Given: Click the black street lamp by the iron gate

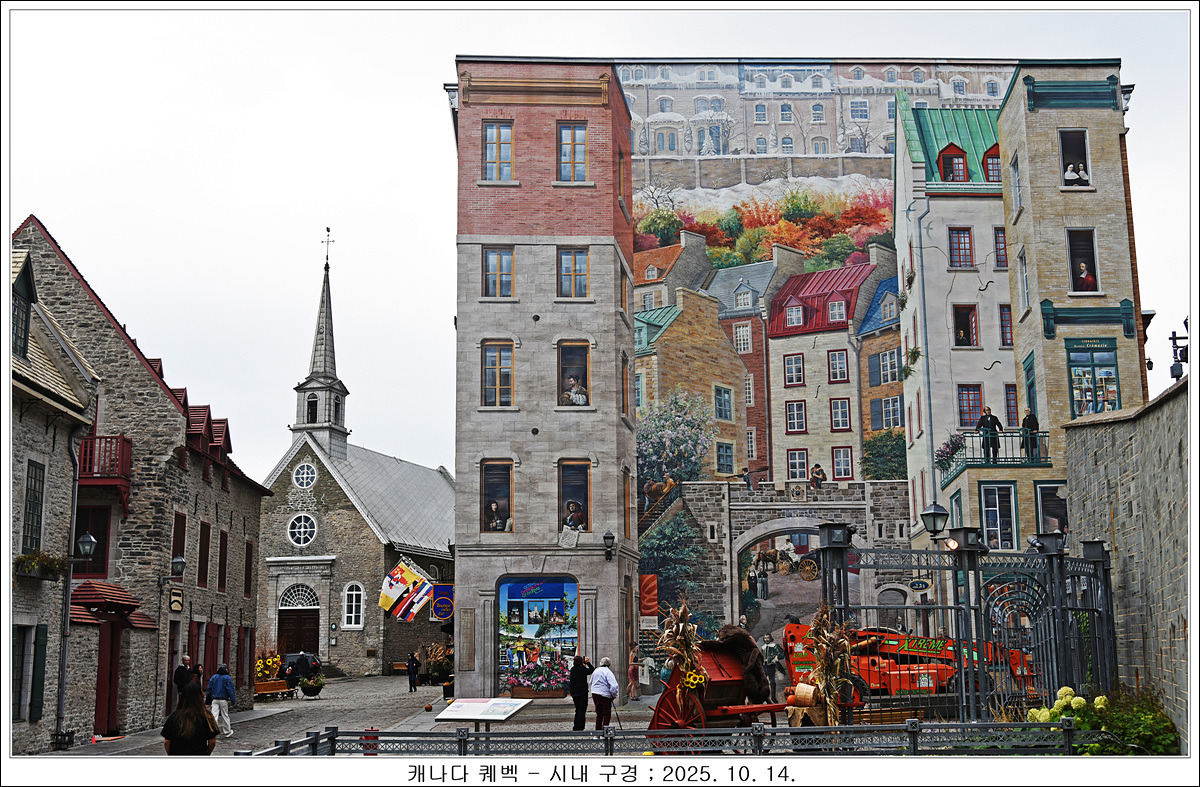Looking at the screenshot, I should [934, 520].
